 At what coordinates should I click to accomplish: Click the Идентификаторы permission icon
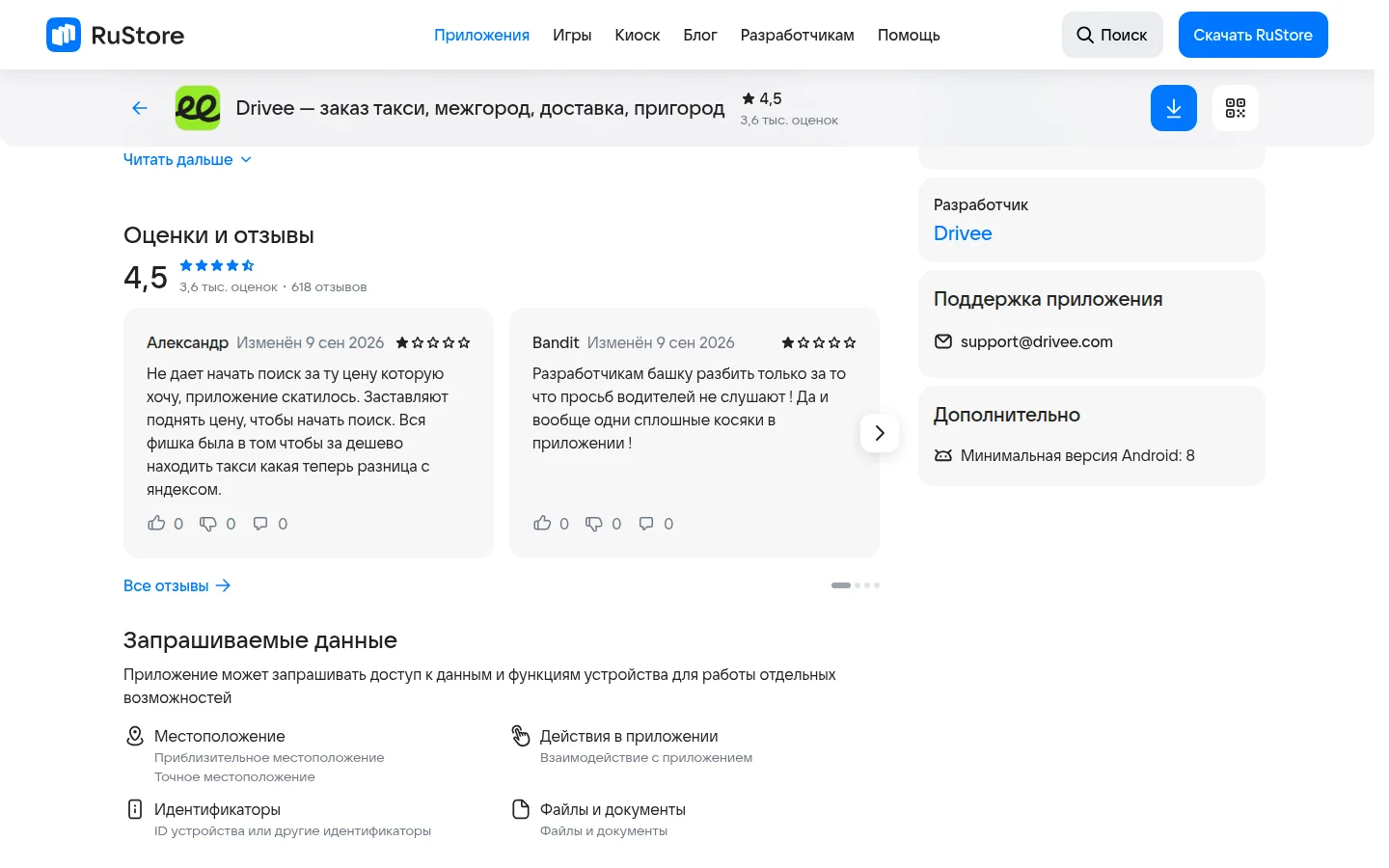tap(135, 809)
